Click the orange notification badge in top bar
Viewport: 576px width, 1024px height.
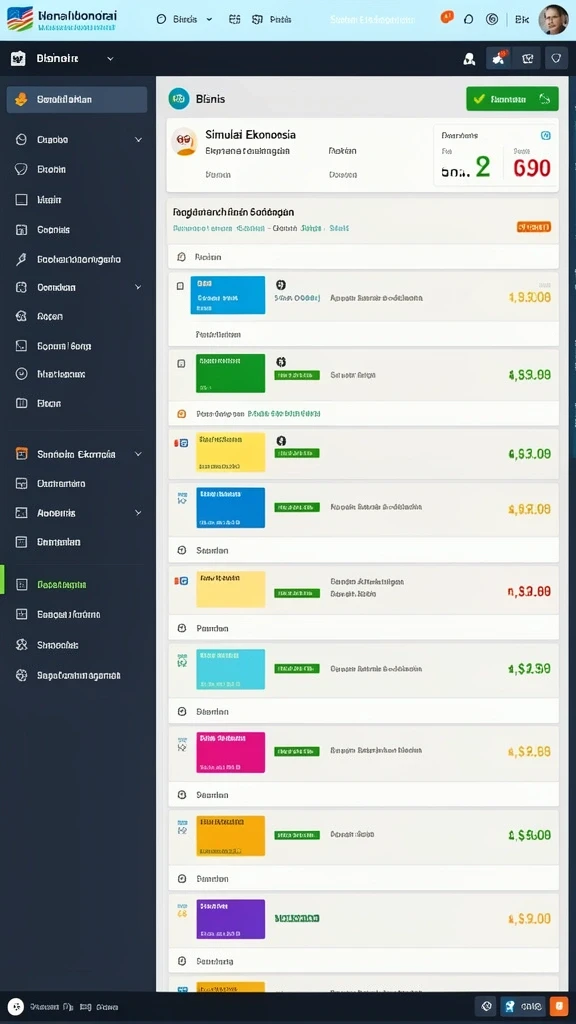[x=447, y=18]
